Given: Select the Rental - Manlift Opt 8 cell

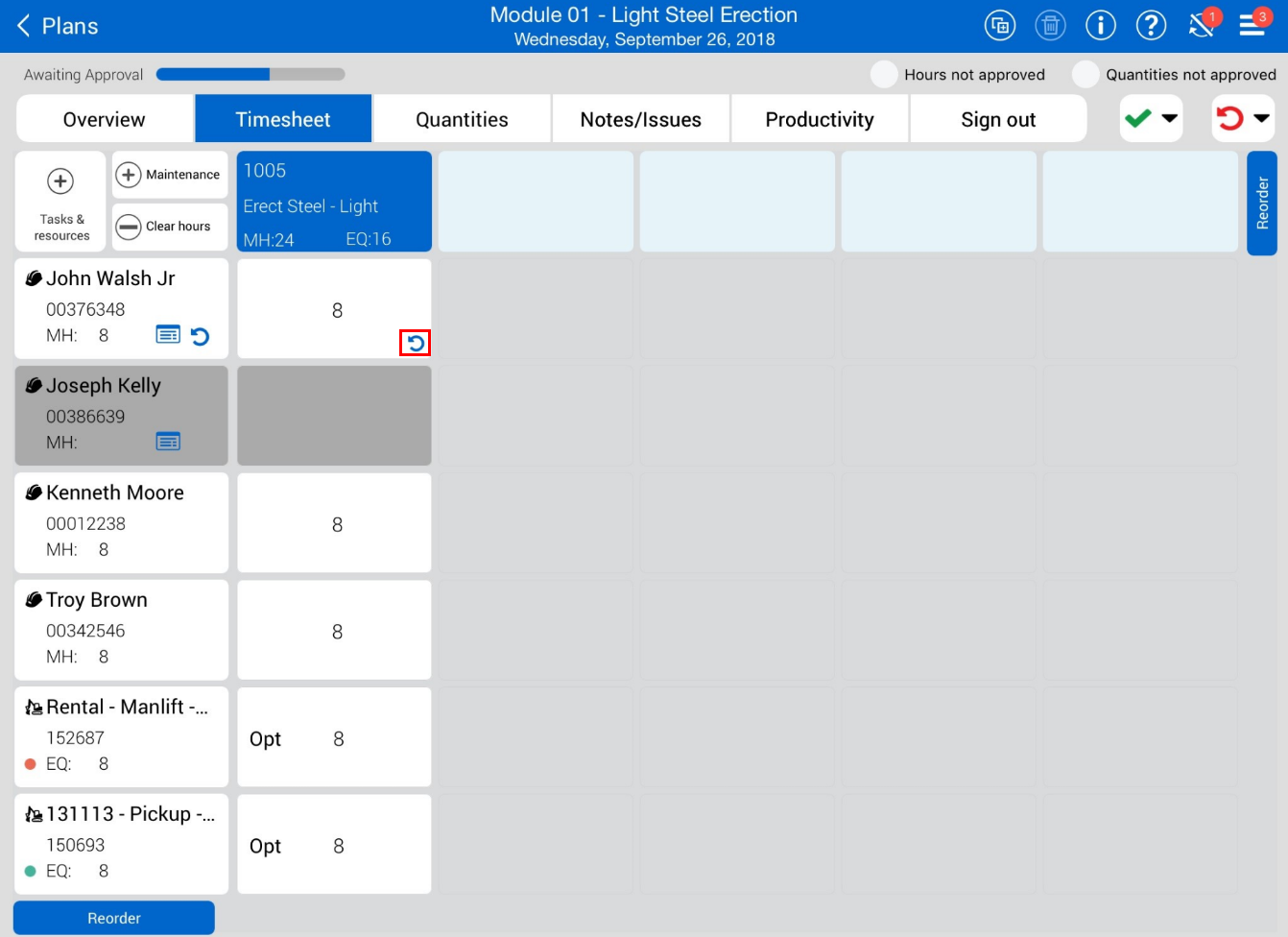Looking at the screenshot, I should tap(334, 737).
